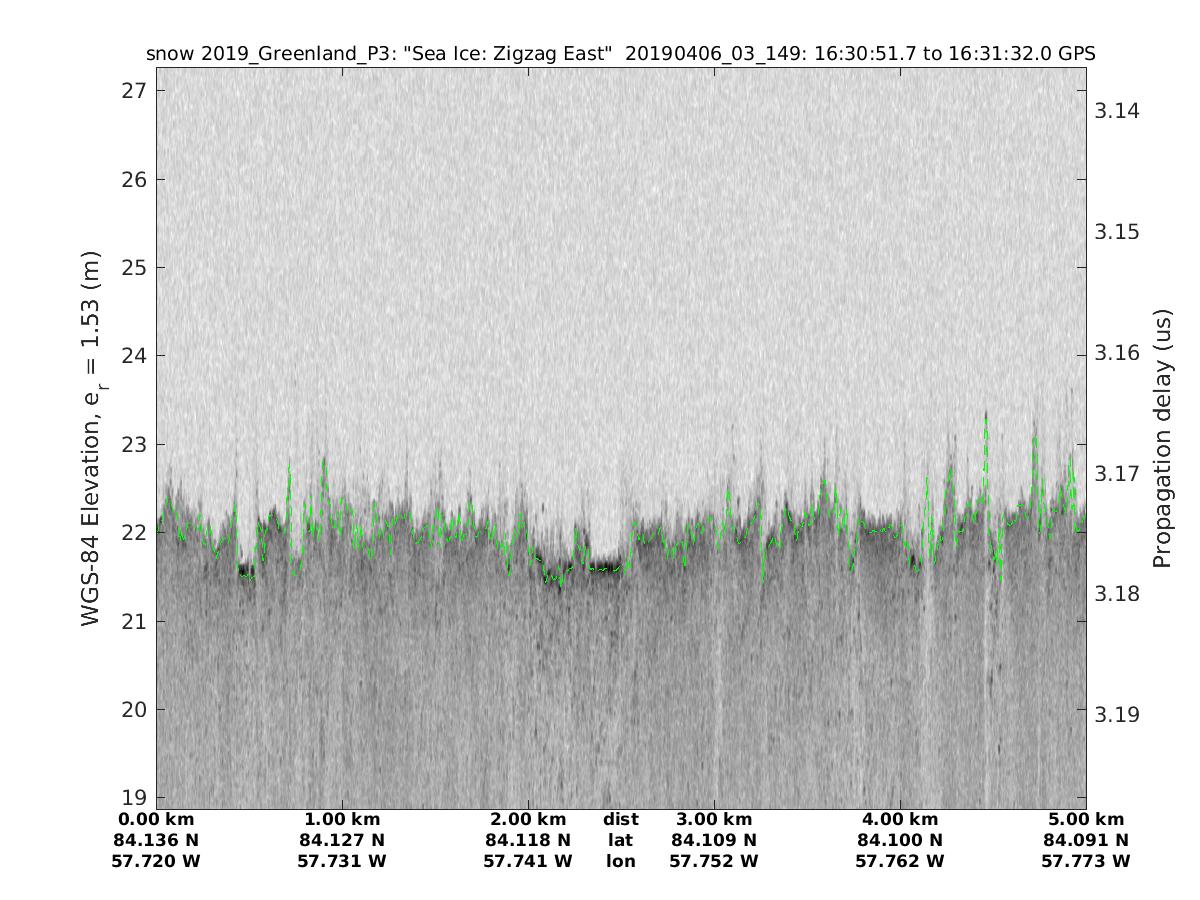Click the 57.773 W longitude label

(x=1086, y=861)
